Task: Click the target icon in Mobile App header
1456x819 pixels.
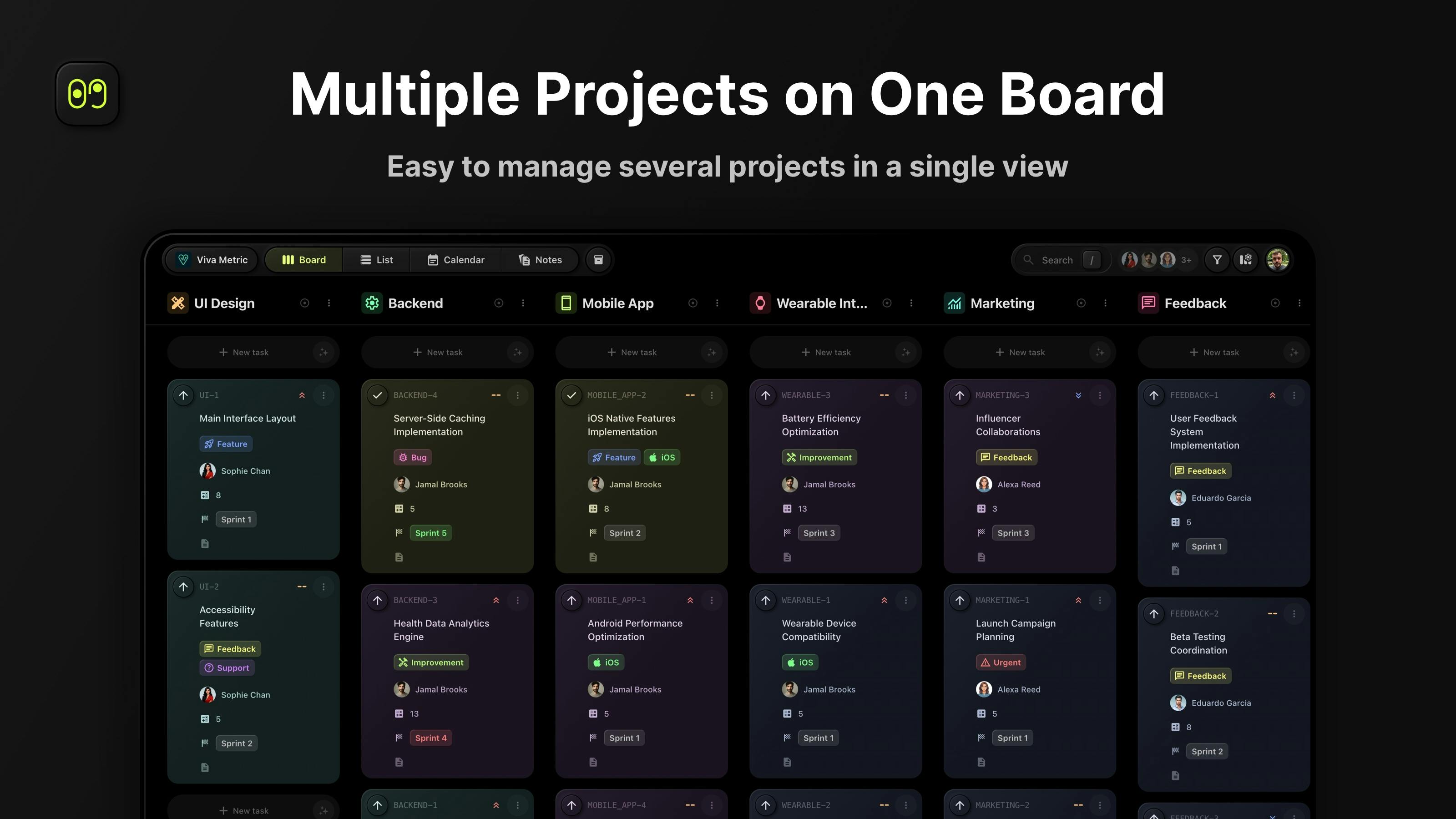Action: [693, 303]
